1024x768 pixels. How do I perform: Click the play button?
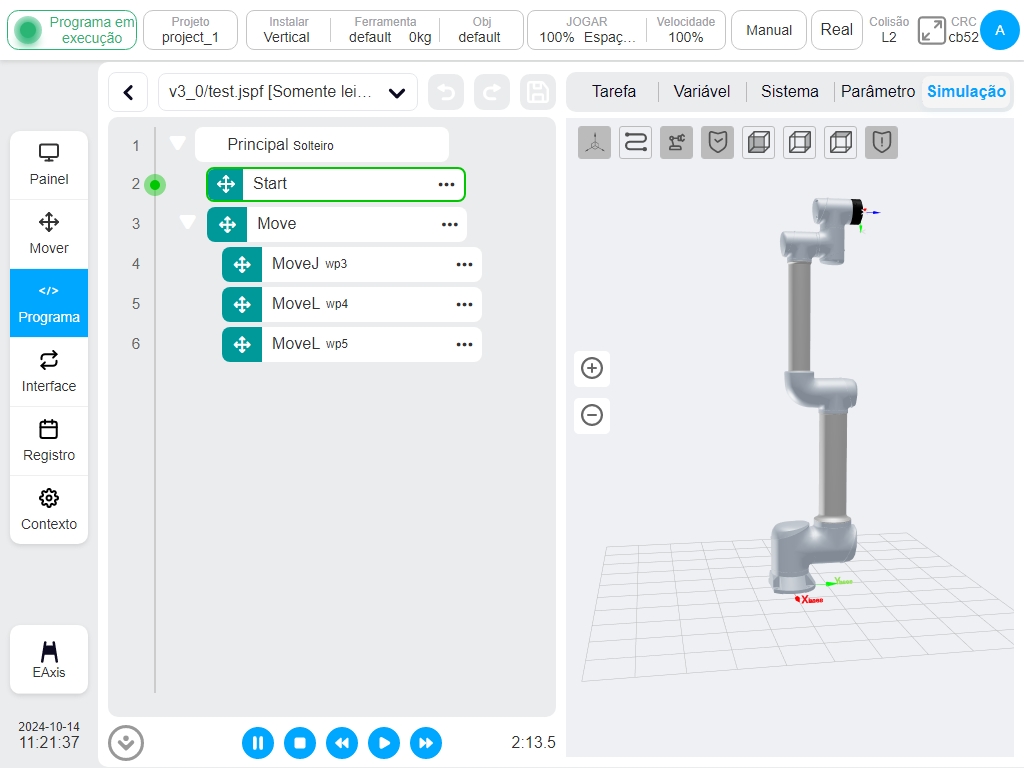point(384,743)
